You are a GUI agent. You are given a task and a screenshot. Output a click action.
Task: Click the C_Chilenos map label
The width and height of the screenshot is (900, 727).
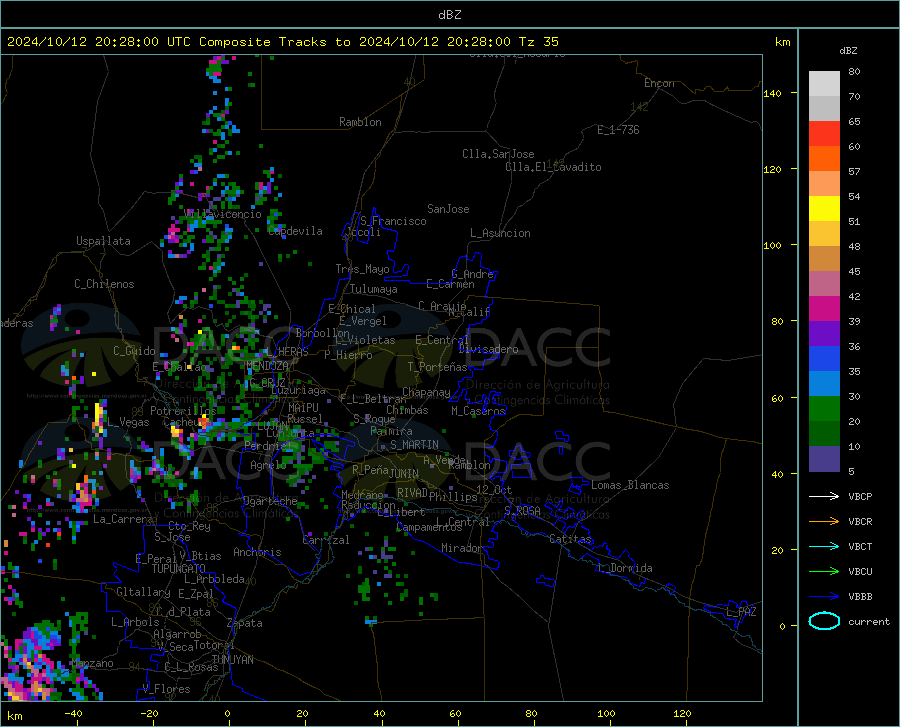pyautogui.click(x=104, y=284)
